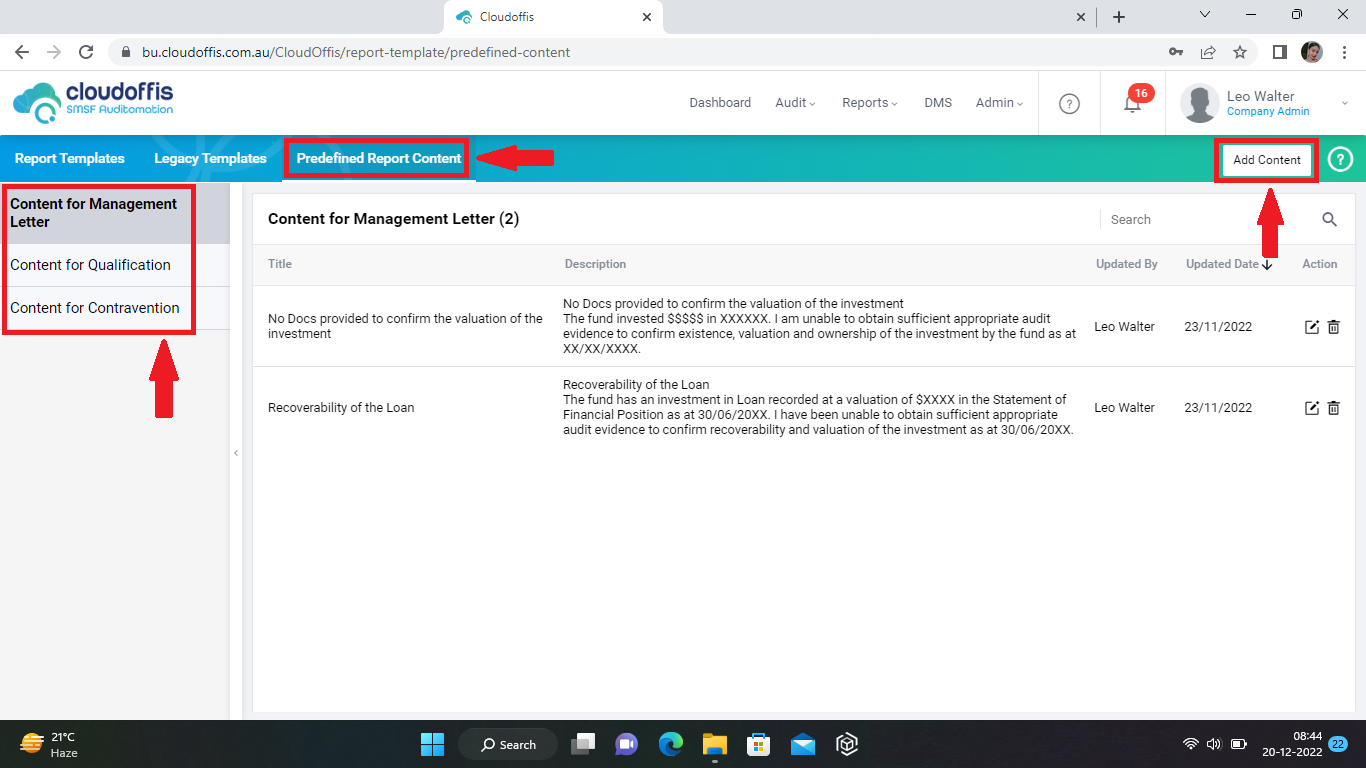
Task: Switch to the Legacy Templates tab
Action: coord(210,159)
